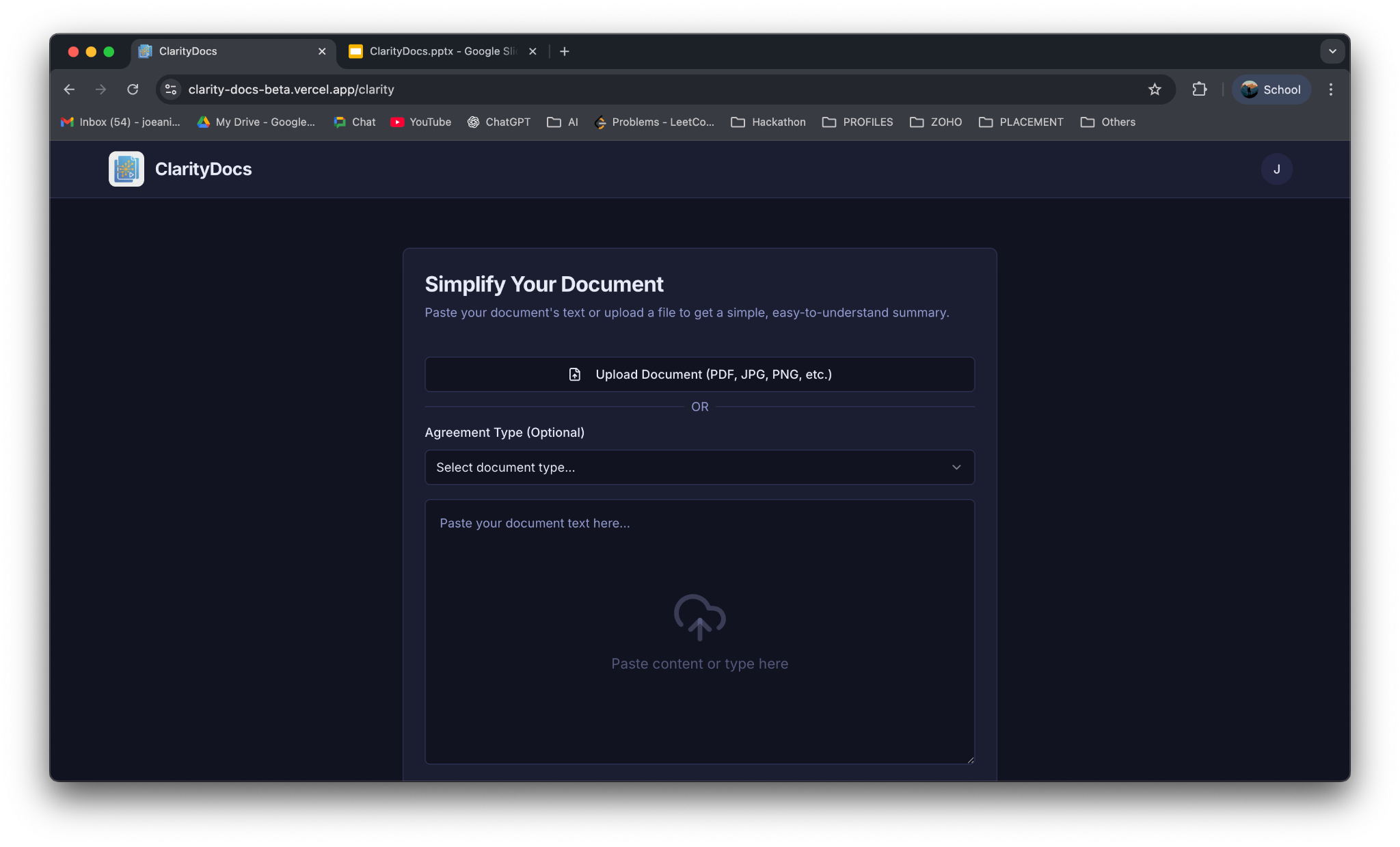
Task: Open the Hackathon bookmarks folder
Action: [768, 122]
